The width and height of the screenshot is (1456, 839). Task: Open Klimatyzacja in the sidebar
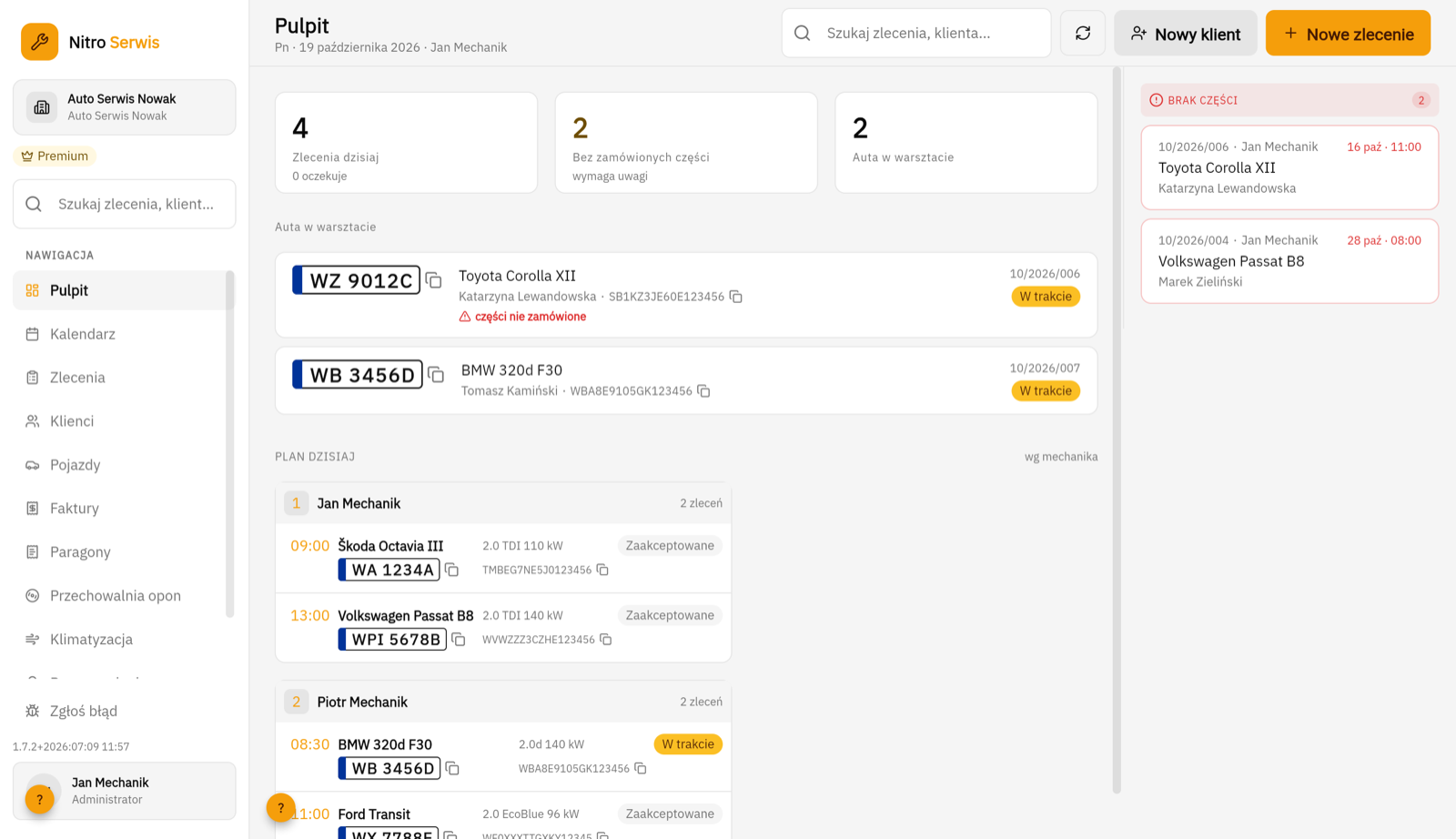pos(119,640)
